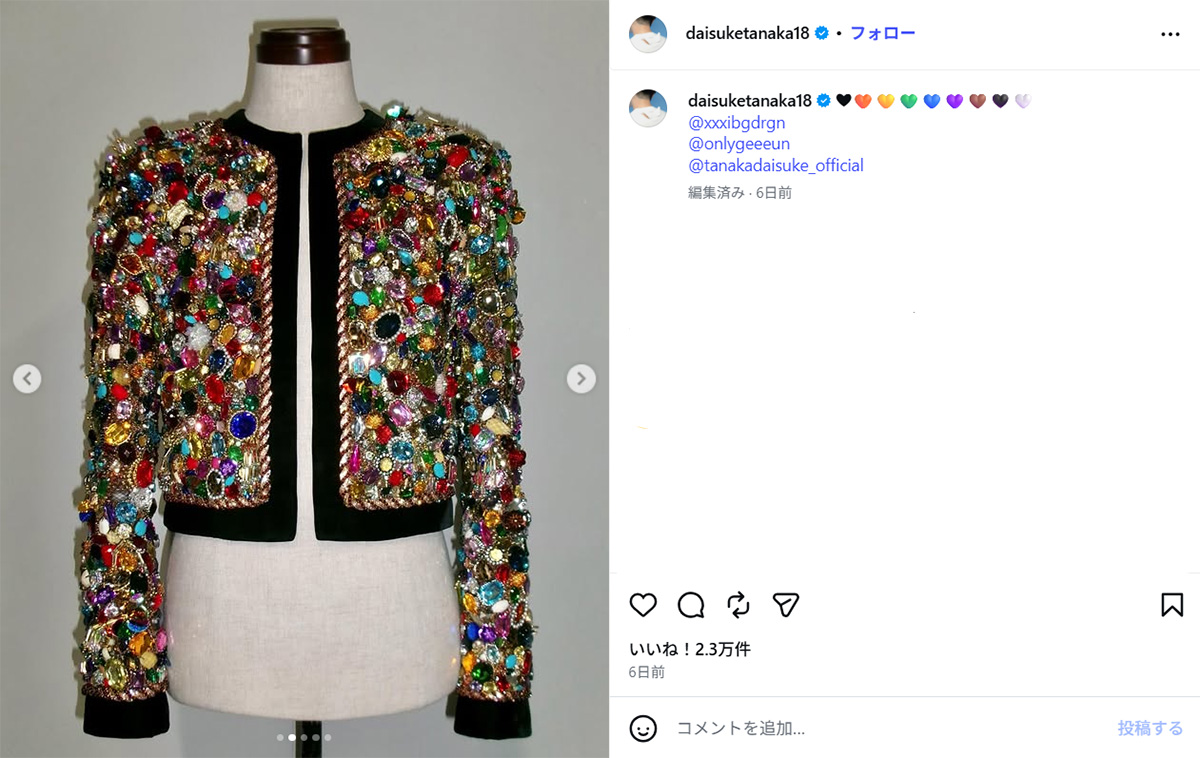Open @onlygeeeun mention link

[x=739, y=144]
